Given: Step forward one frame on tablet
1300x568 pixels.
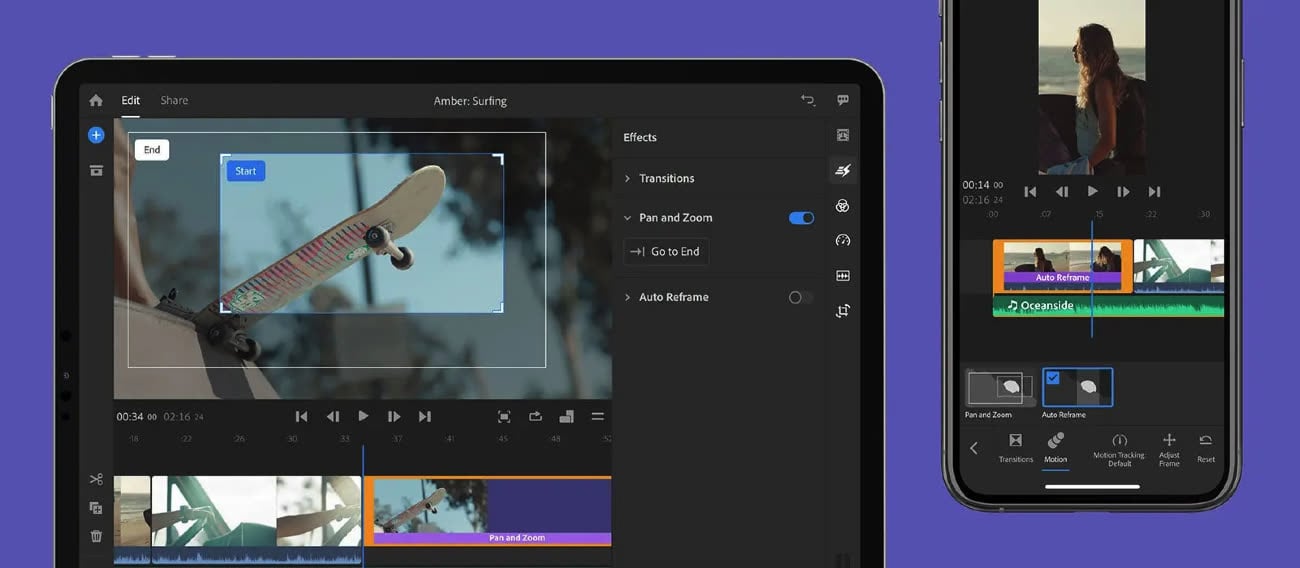Looking at the screenshot, I should point(394,416).
